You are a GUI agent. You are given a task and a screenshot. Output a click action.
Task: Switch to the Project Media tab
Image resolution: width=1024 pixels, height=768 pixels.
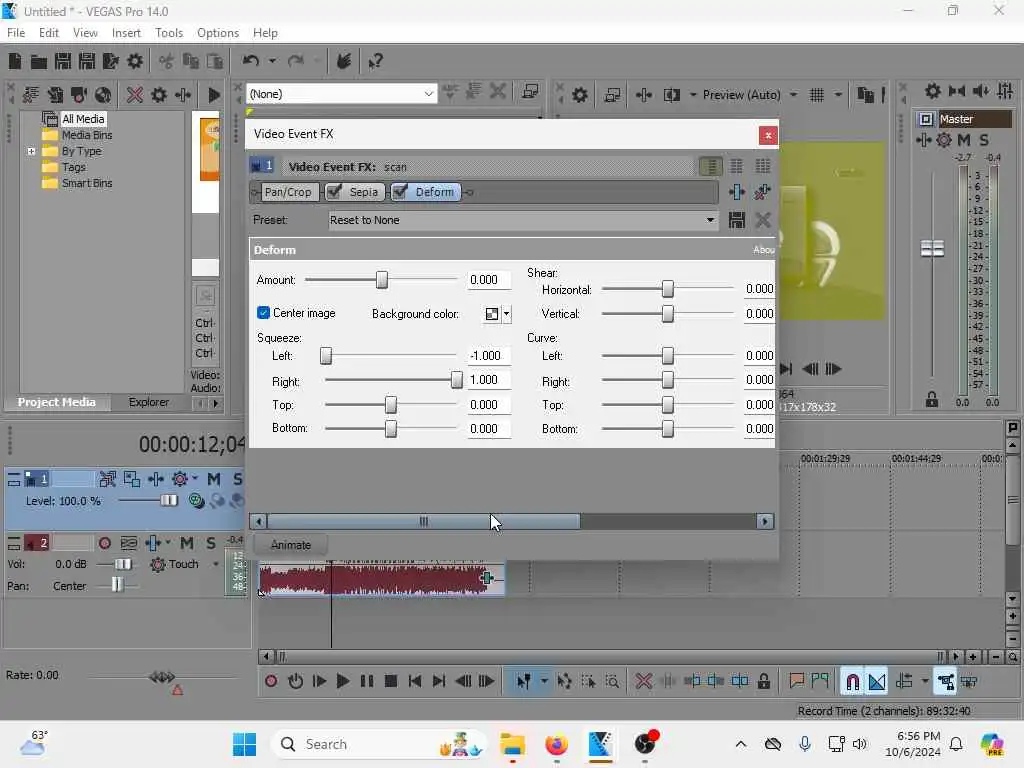pos(56,402)
